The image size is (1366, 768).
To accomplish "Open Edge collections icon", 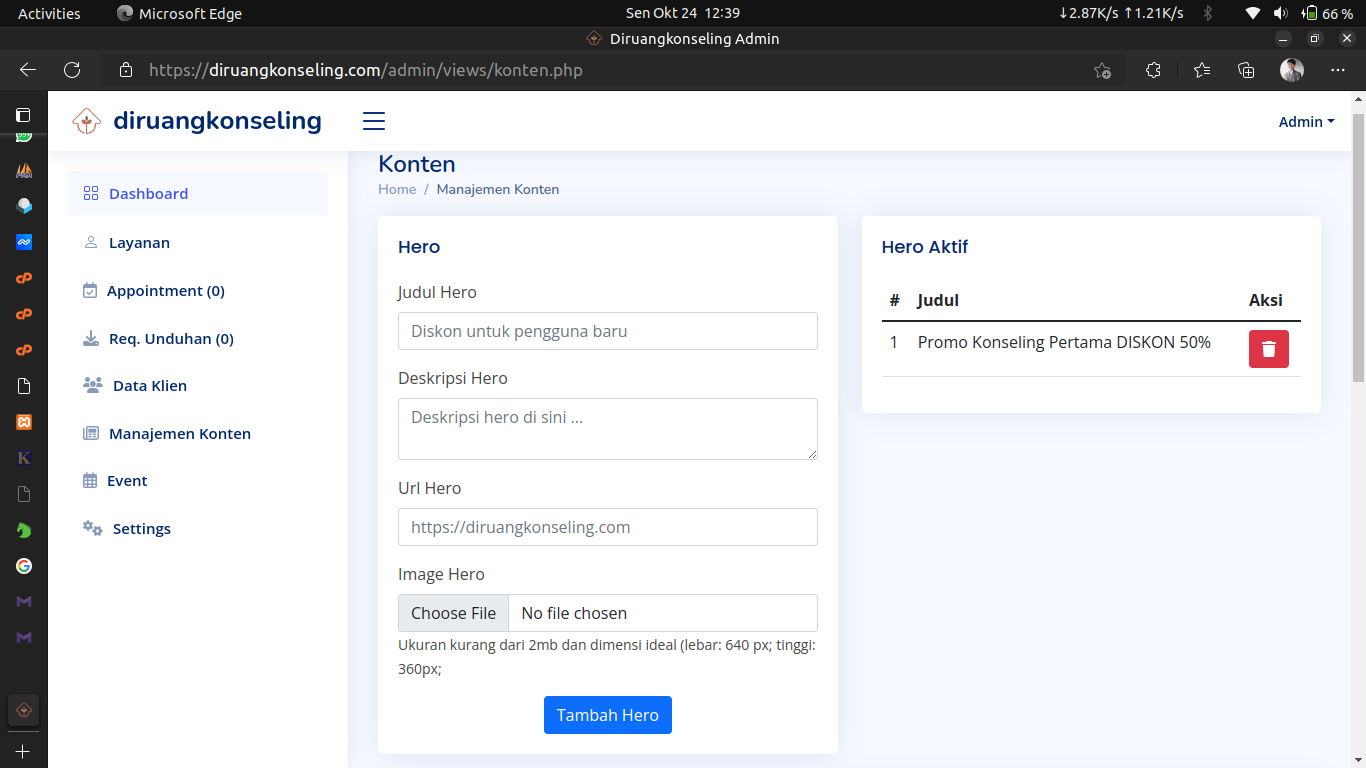I will [x=1246, y=70].
